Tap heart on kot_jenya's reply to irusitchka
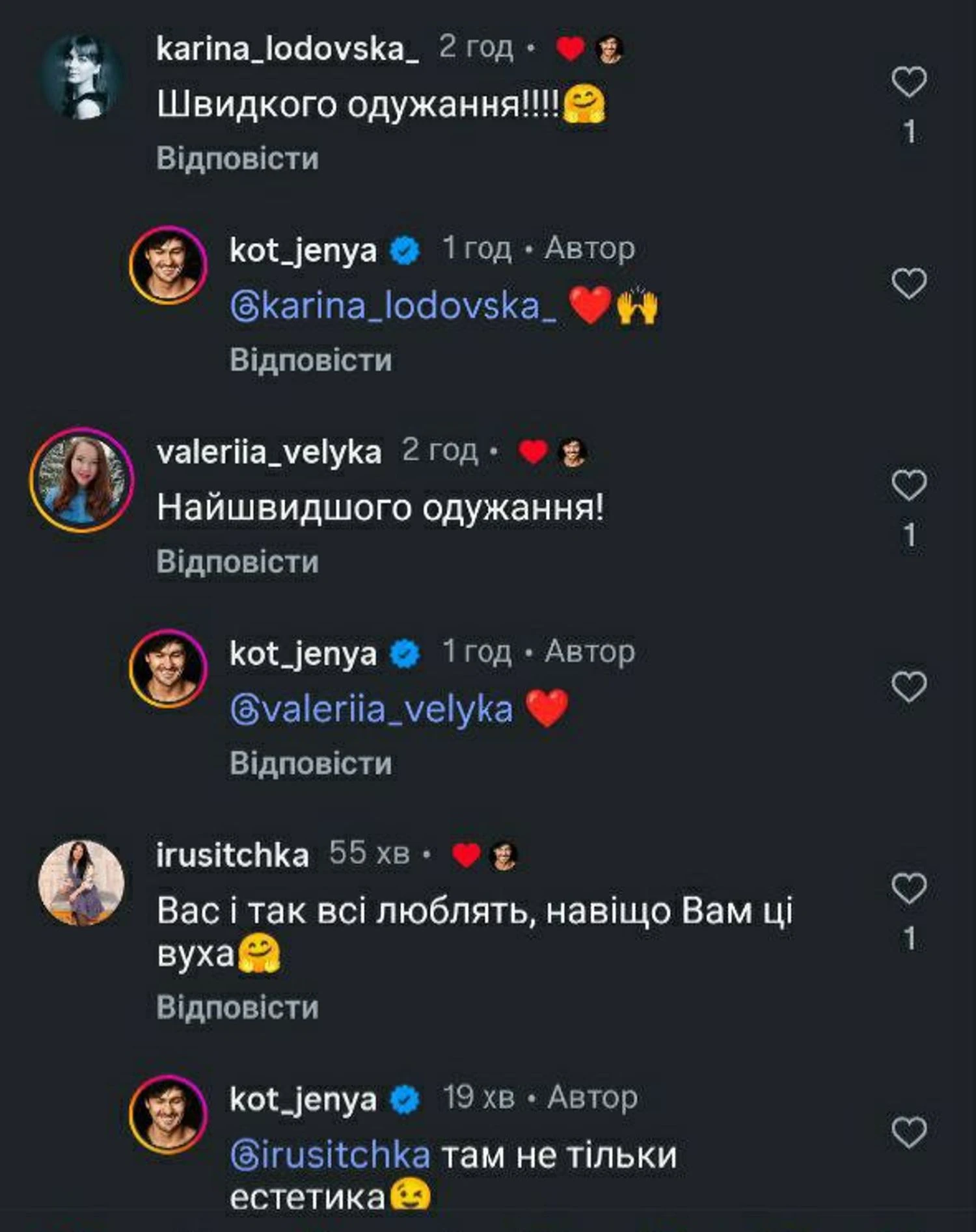976x1232 pixels. [x=908, y=1132]
